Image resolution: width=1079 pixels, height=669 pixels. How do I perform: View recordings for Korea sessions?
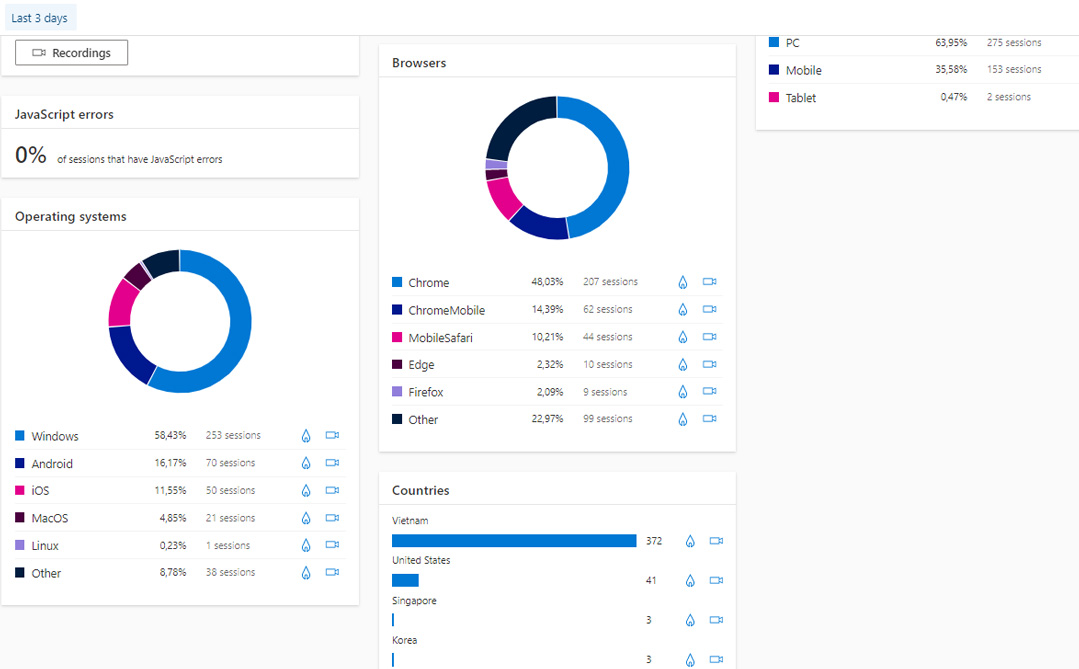[x=716, y=659]
